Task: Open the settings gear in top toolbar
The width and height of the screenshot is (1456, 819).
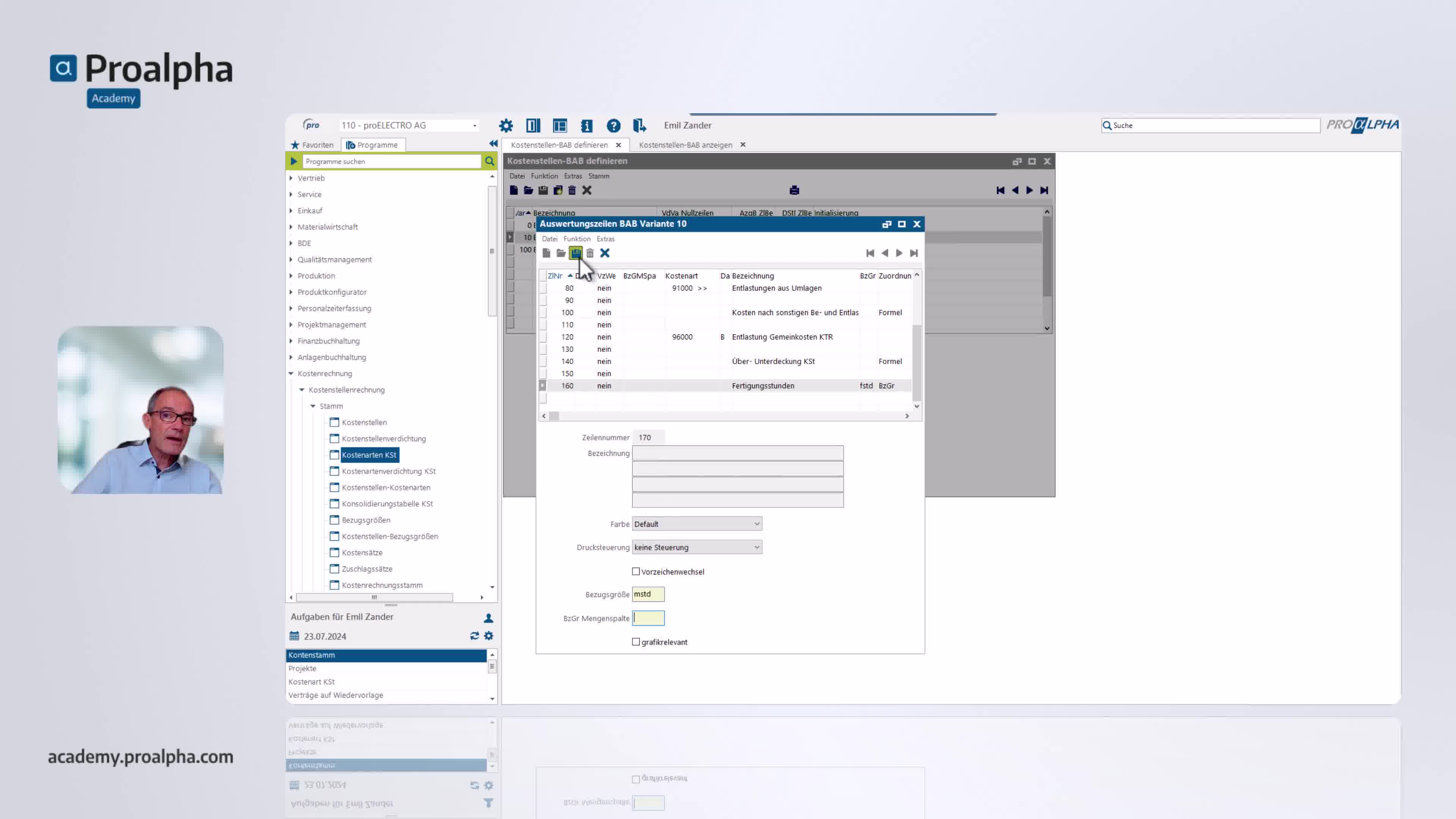Action: pos(506,126)
